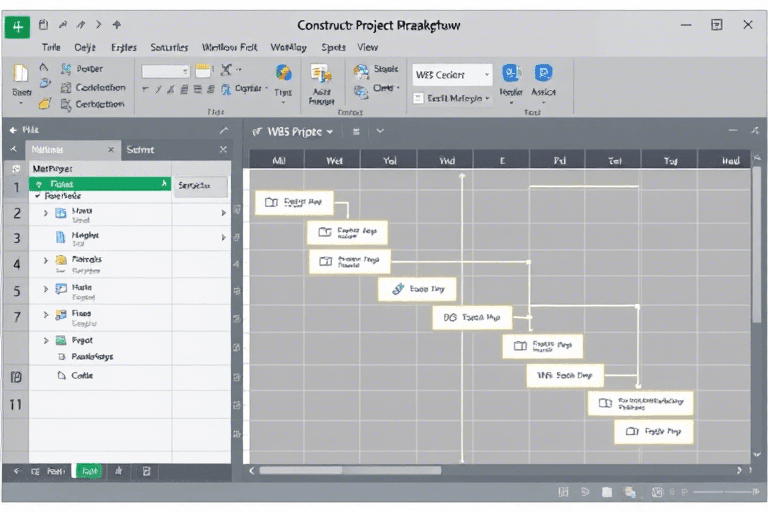Expand the row 2 tree item chevron
This screenshot has height=512, width=768.
coord(45,213)
